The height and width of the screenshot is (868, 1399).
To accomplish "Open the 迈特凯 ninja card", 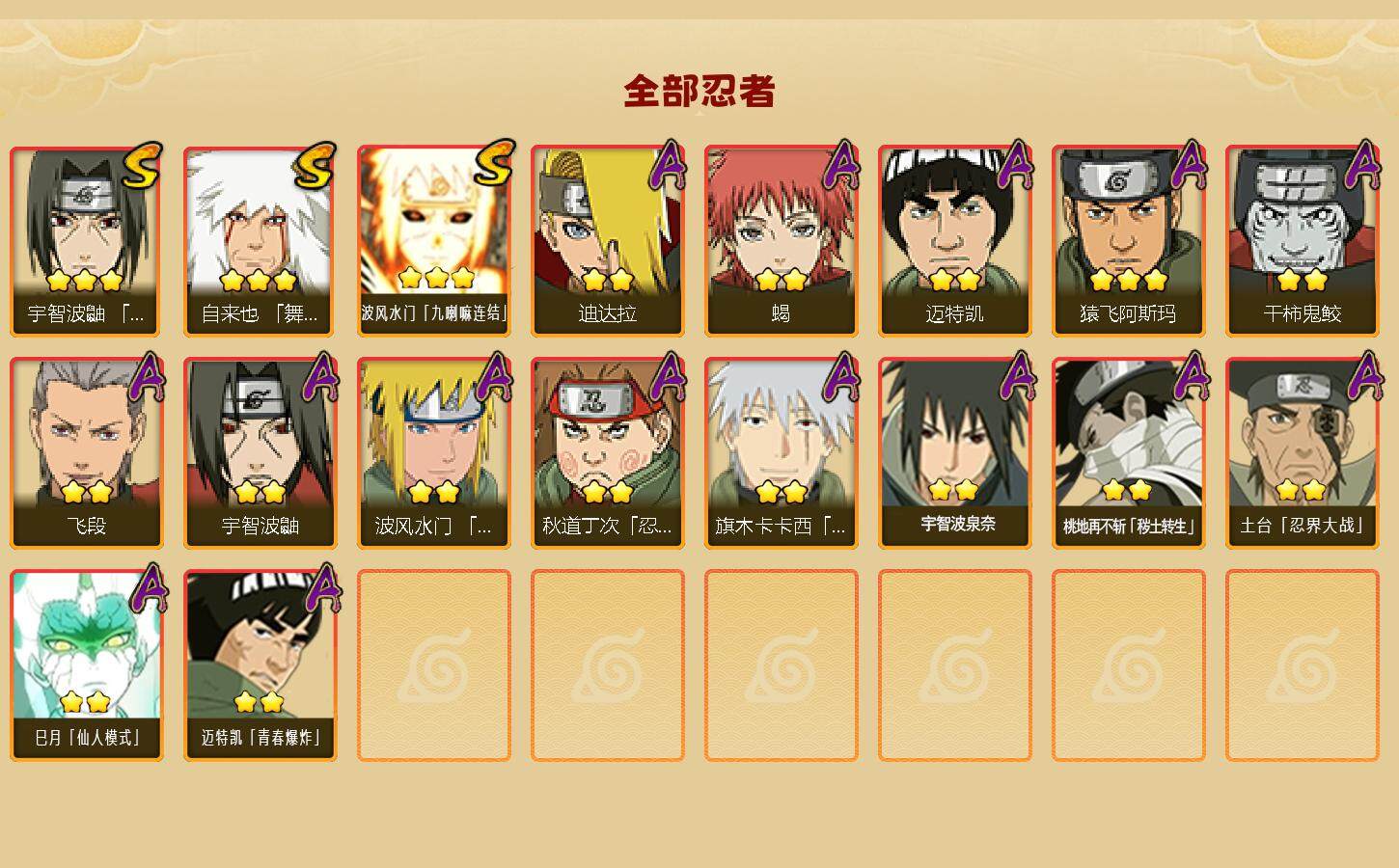I will pyautogui.click(x=955, y=241).
